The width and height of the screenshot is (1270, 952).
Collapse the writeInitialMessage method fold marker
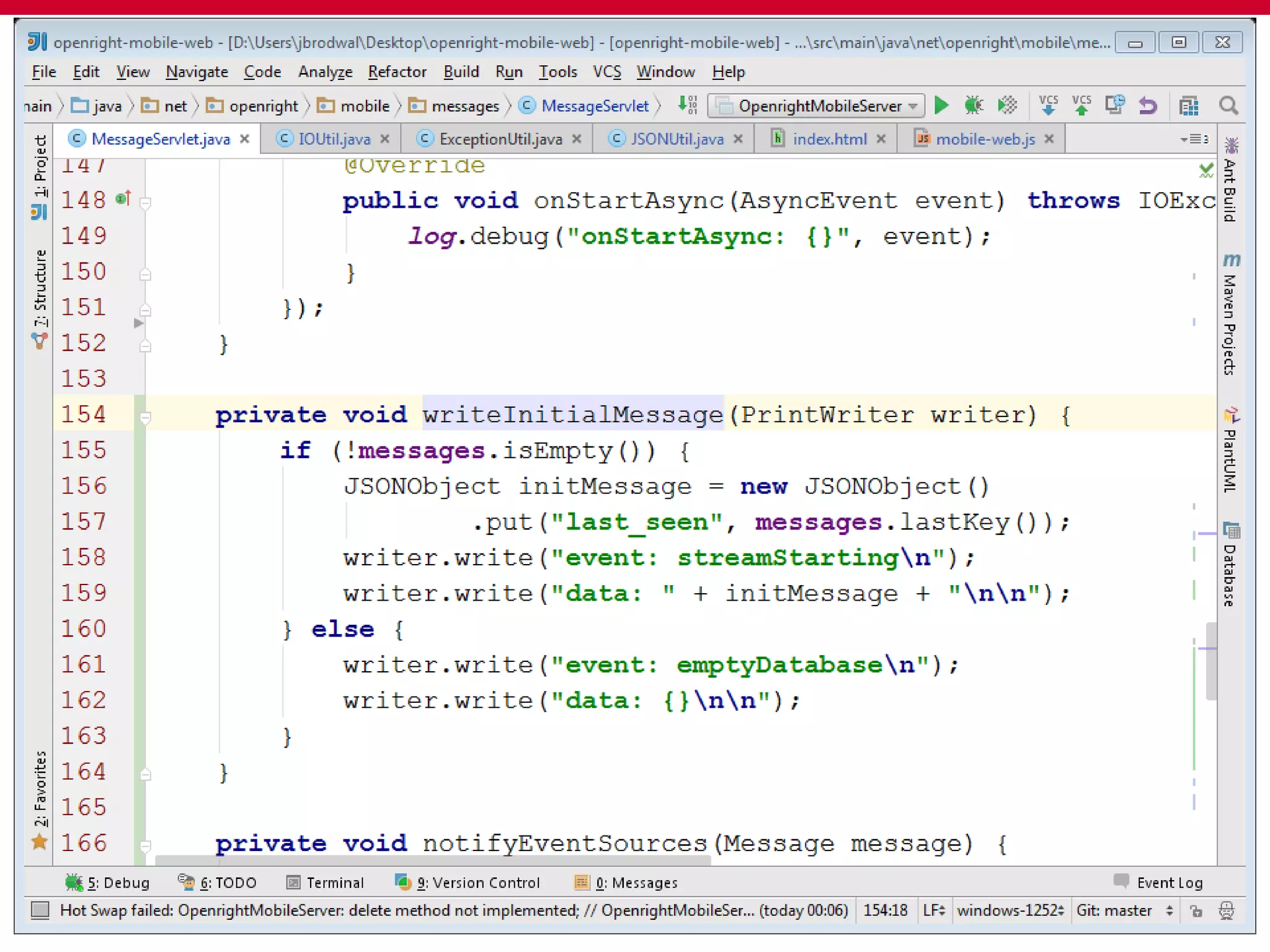(x=145, y=418)
